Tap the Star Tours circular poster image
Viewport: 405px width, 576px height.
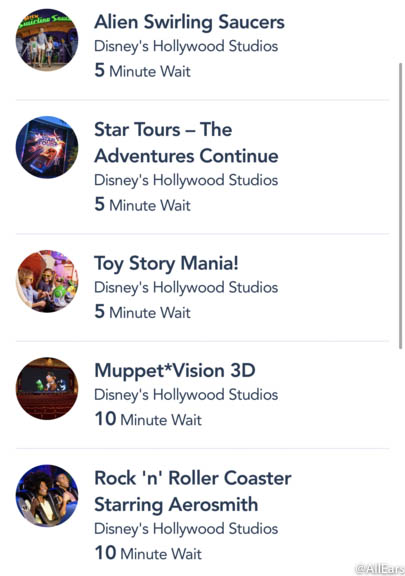(47, 147)
